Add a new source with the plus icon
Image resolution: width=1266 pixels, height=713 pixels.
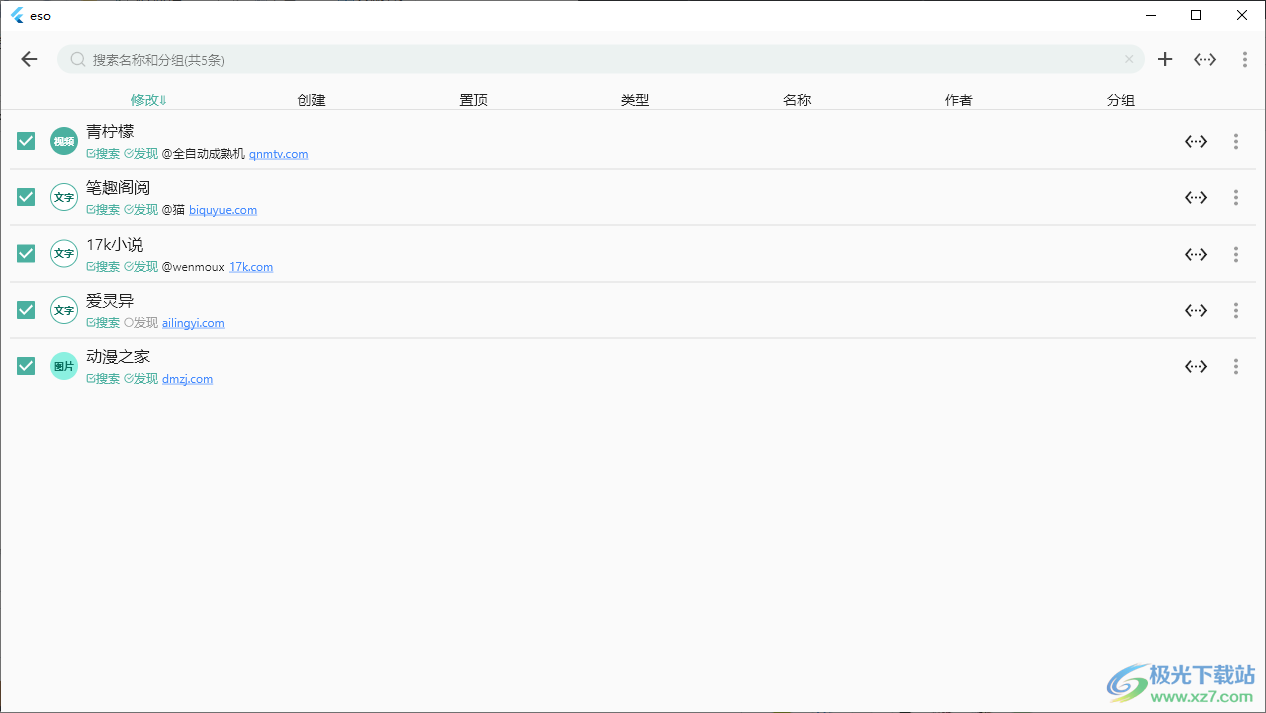(1165, 59)
